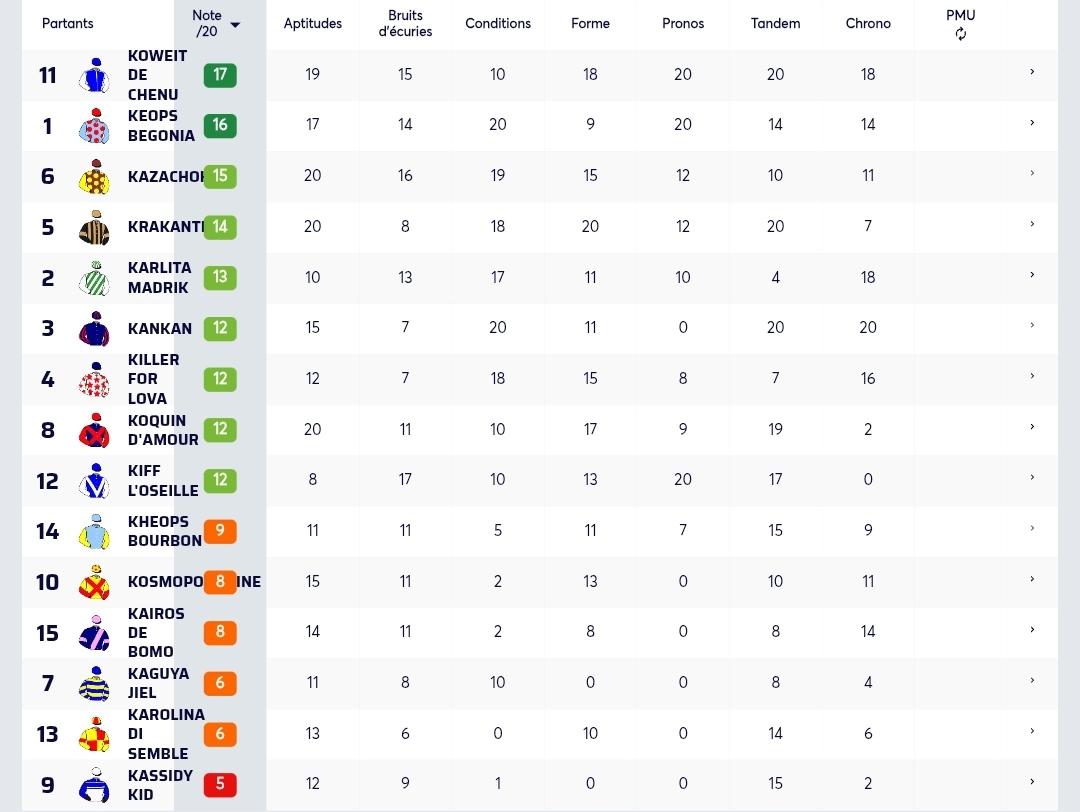Click the PMU refresh icon

click(x=960, y=34)
